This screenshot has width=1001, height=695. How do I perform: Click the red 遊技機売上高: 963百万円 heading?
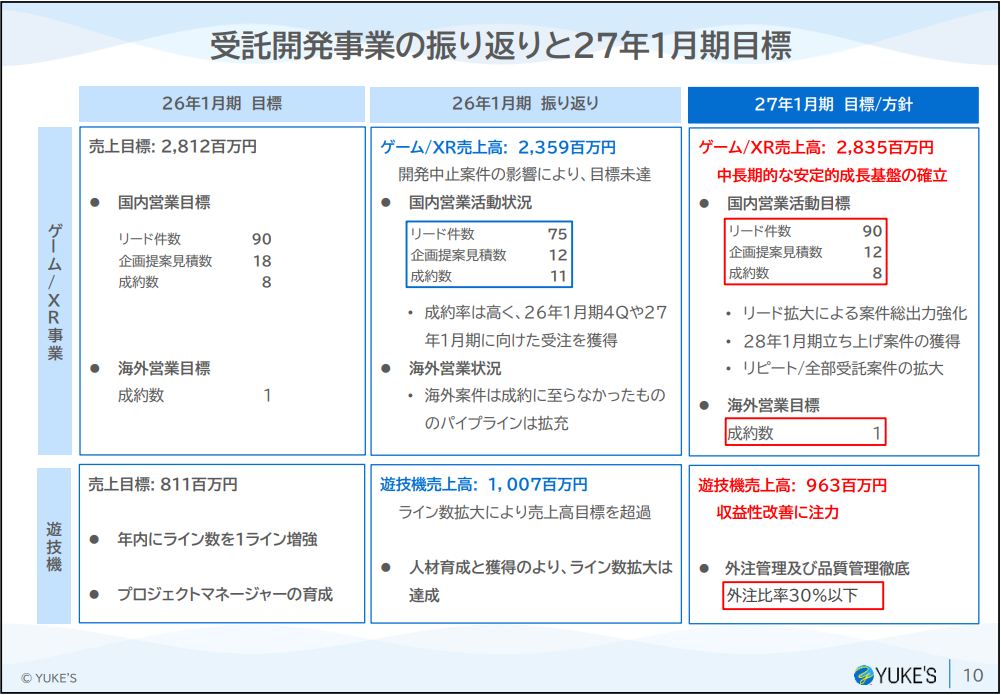tap(792, 486)
